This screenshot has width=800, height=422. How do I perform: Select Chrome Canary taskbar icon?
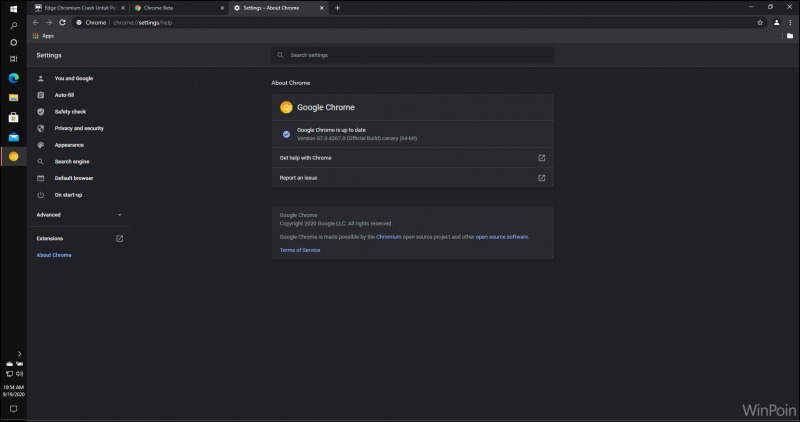point(13,156)
